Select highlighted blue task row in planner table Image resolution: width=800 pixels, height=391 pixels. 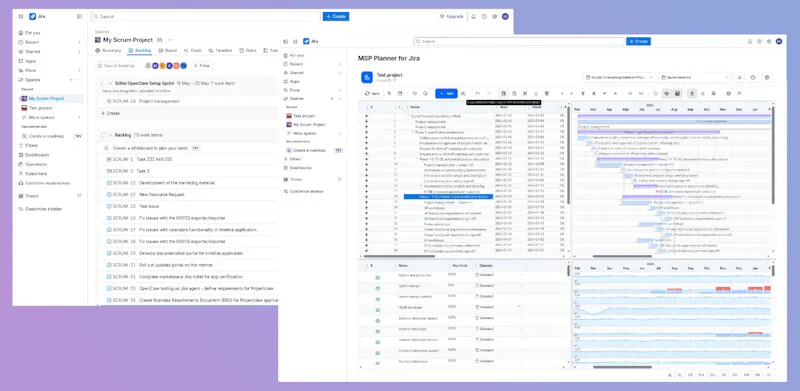[448, 197]
